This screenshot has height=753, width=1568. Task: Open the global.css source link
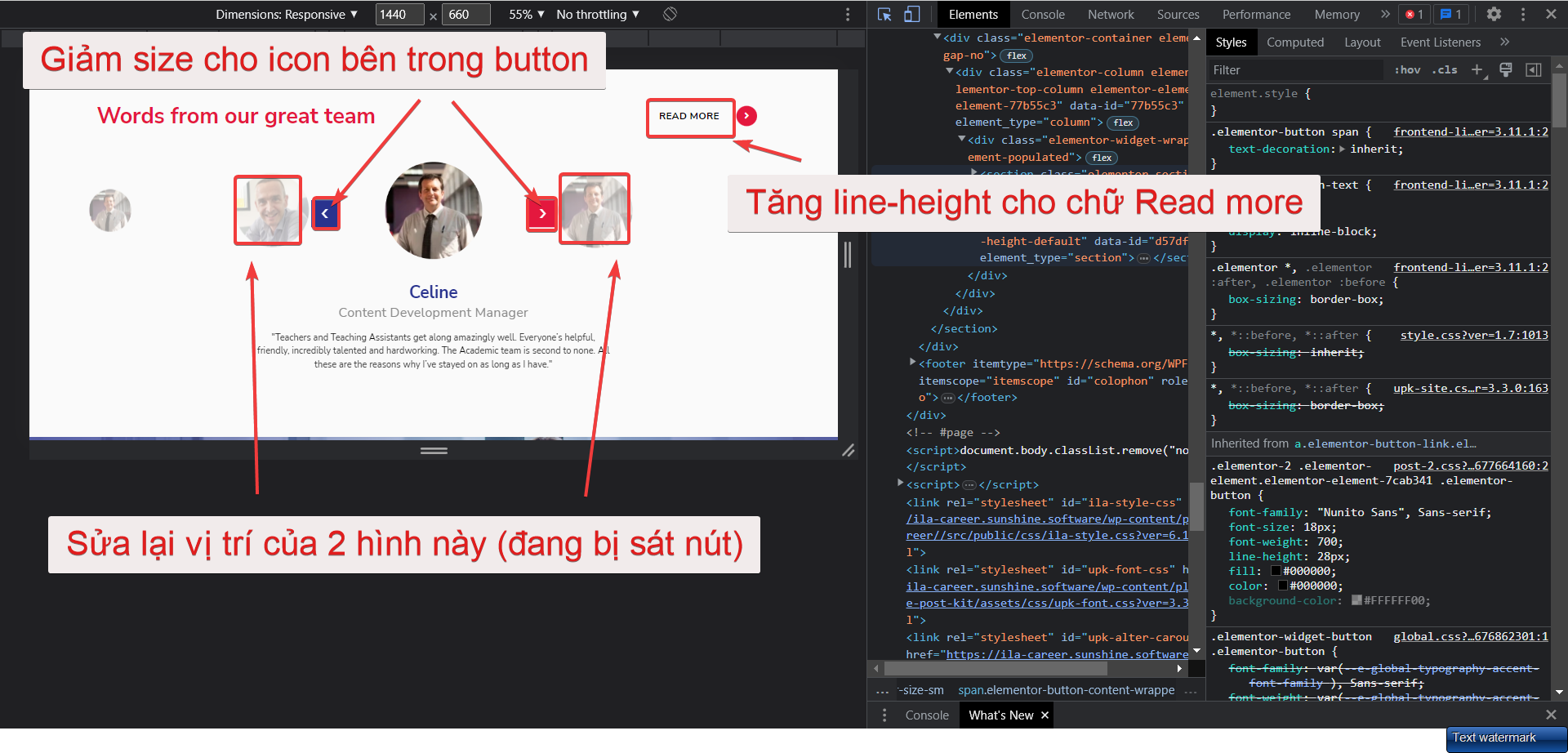coord(1471,637)
